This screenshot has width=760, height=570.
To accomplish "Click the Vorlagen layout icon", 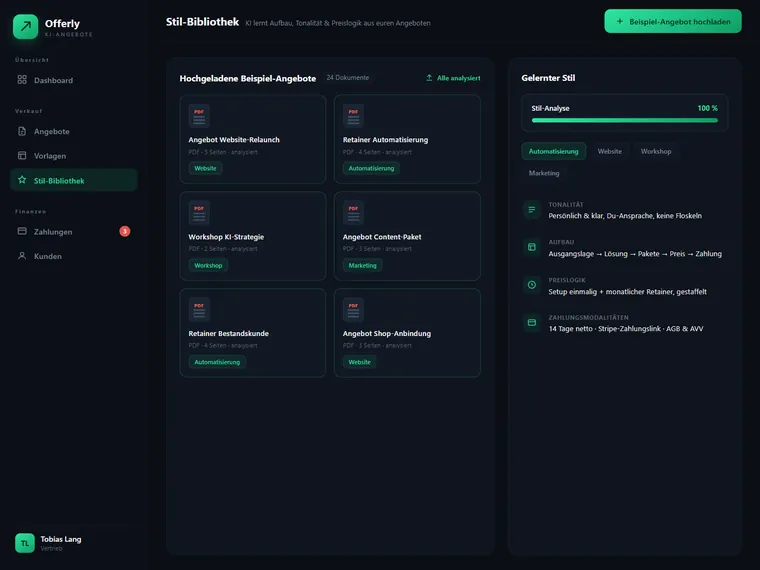I will pos(22,156).
